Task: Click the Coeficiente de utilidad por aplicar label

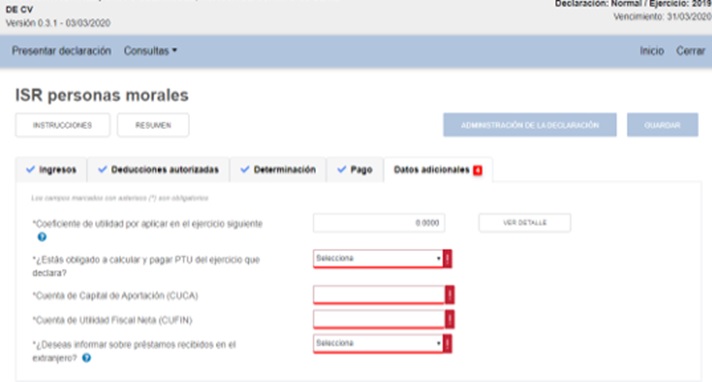Action: [148, 223]
